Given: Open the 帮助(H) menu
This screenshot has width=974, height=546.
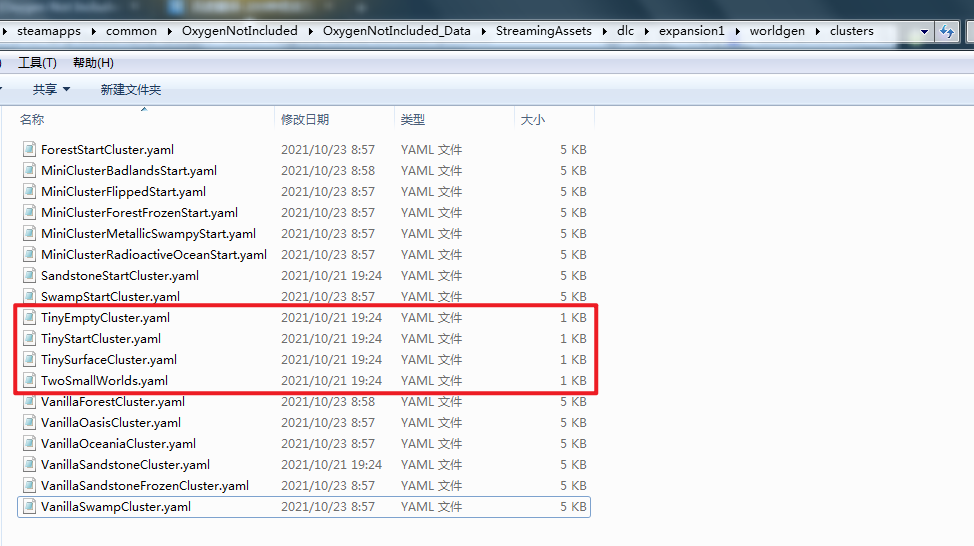Looking at the screenshot, I should point(93,63).
